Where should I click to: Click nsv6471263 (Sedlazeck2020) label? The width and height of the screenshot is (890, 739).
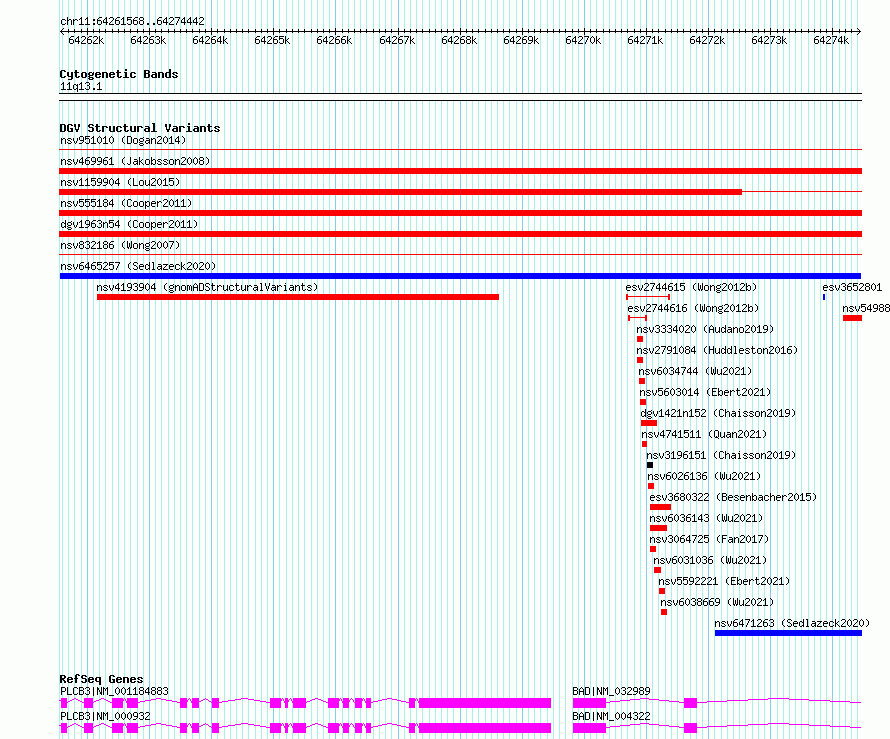pyautogui.click(x=792, y=623)
